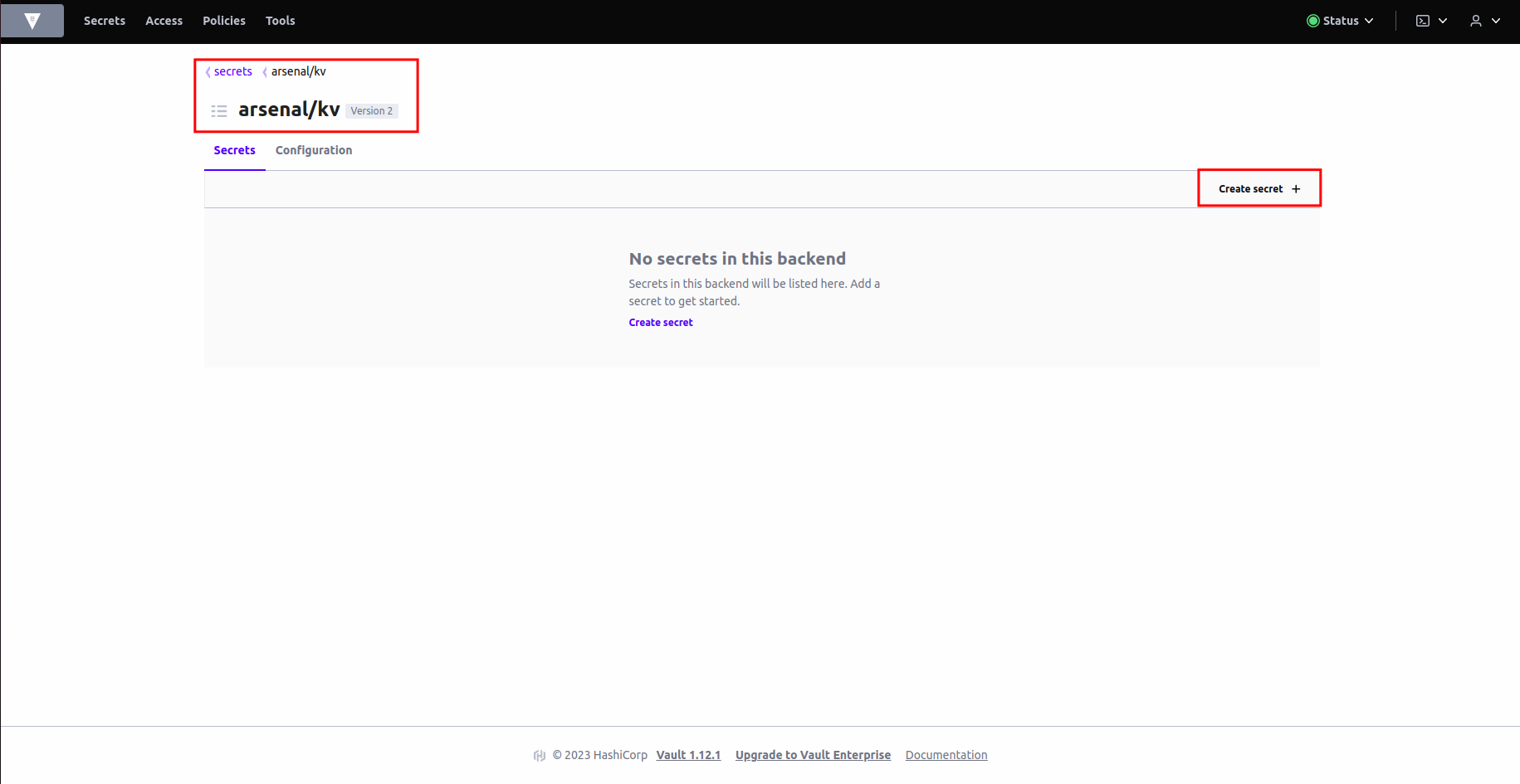Screen dimensions: 1520x784
Task: Click the Create secret link in the empty state
Action: click(x=660, y=323)
